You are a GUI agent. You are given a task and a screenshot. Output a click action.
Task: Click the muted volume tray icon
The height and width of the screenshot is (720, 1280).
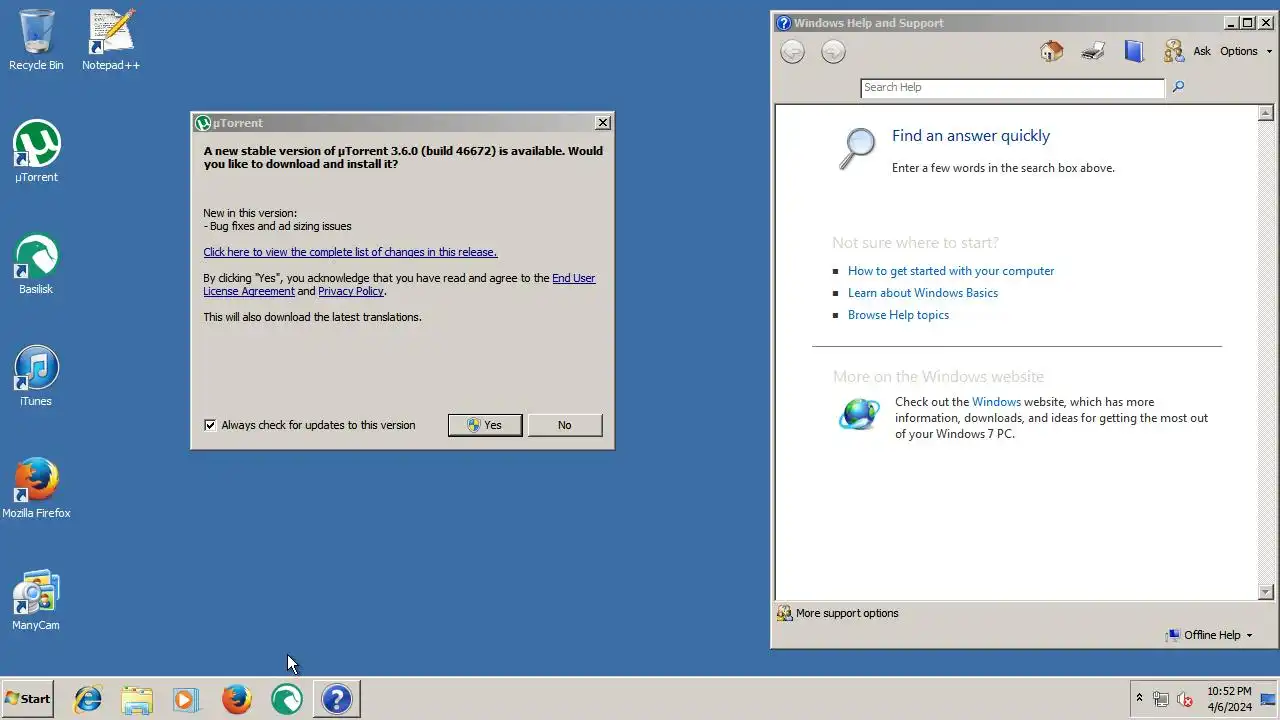(1185, 699)
